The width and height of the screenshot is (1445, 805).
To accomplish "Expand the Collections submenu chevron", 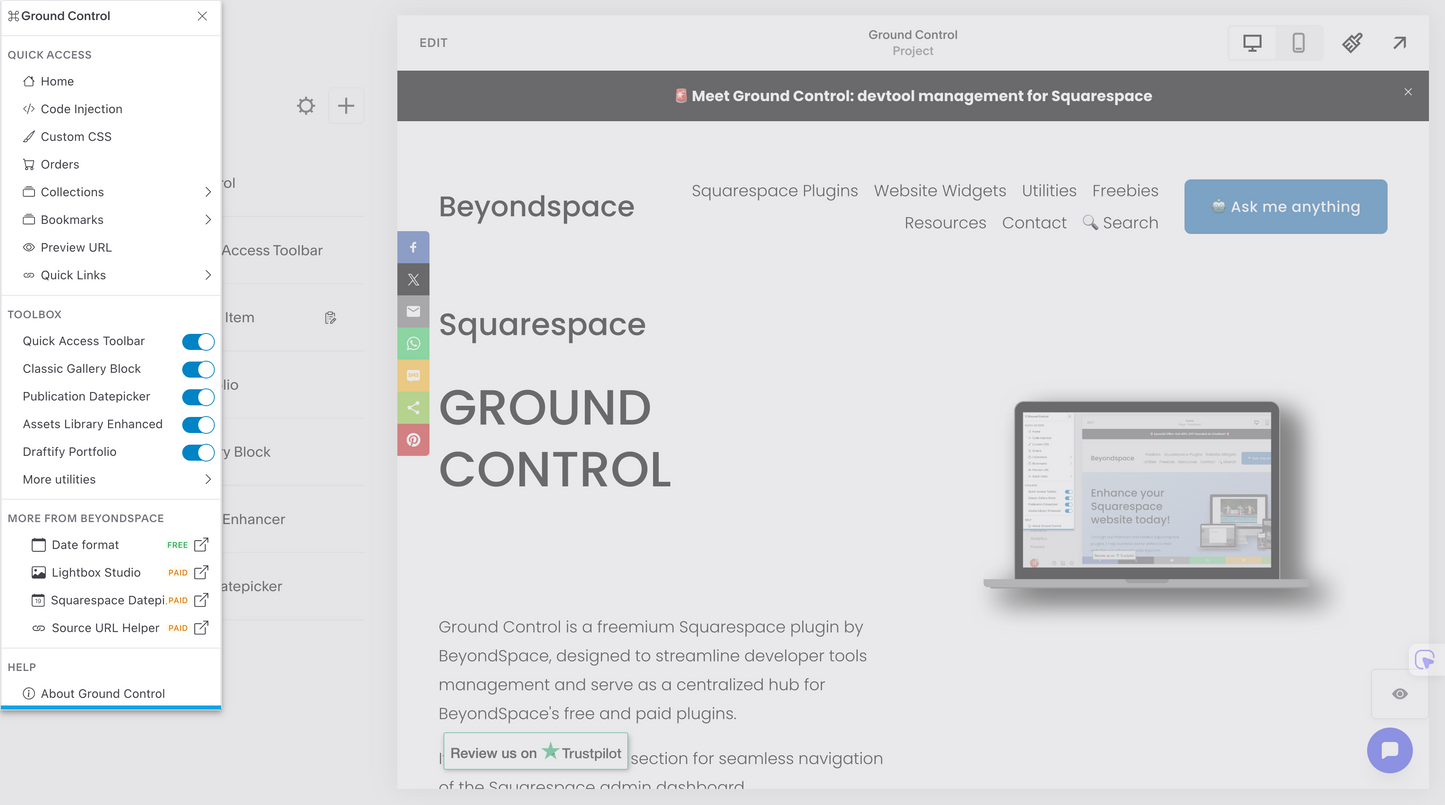I will tap(208, 192).
